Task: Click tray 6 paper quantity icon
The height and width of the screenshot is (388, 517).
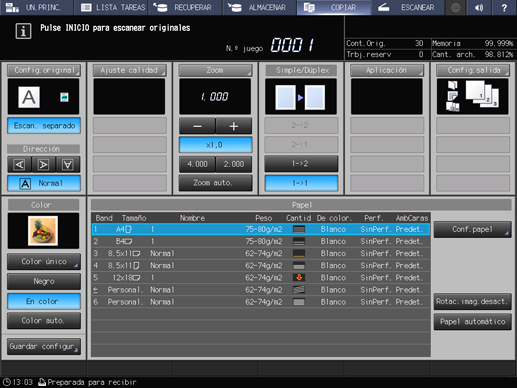Action: [x=299, y=302]
